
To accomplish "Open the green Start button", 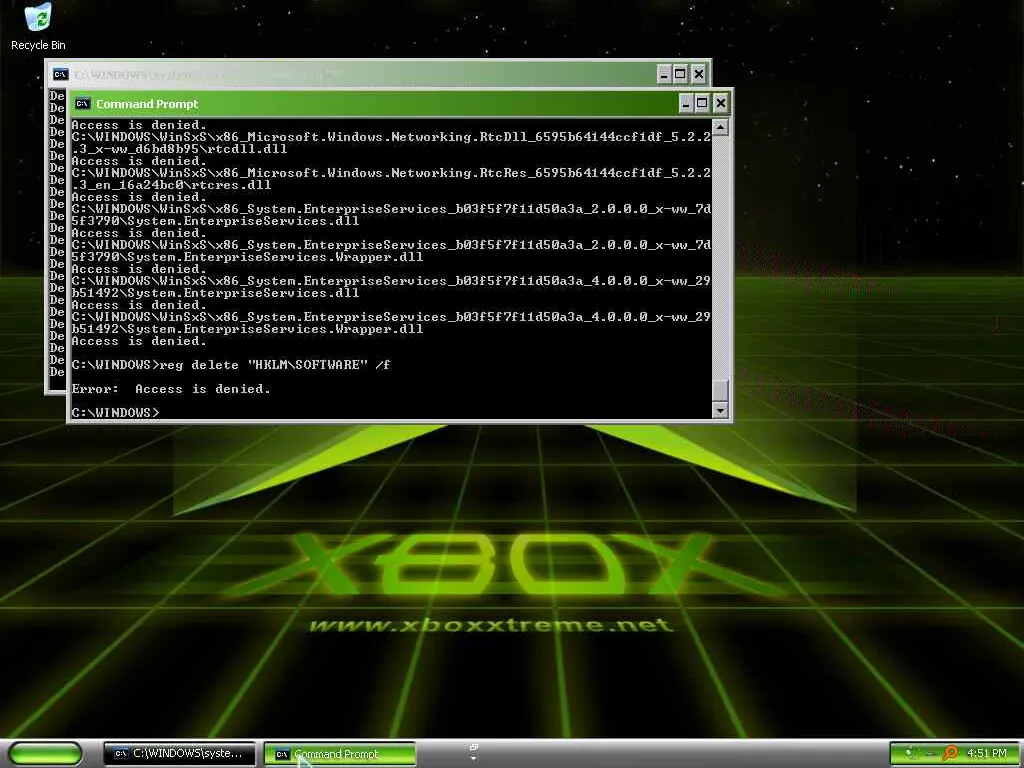I will tap(45, 754).
